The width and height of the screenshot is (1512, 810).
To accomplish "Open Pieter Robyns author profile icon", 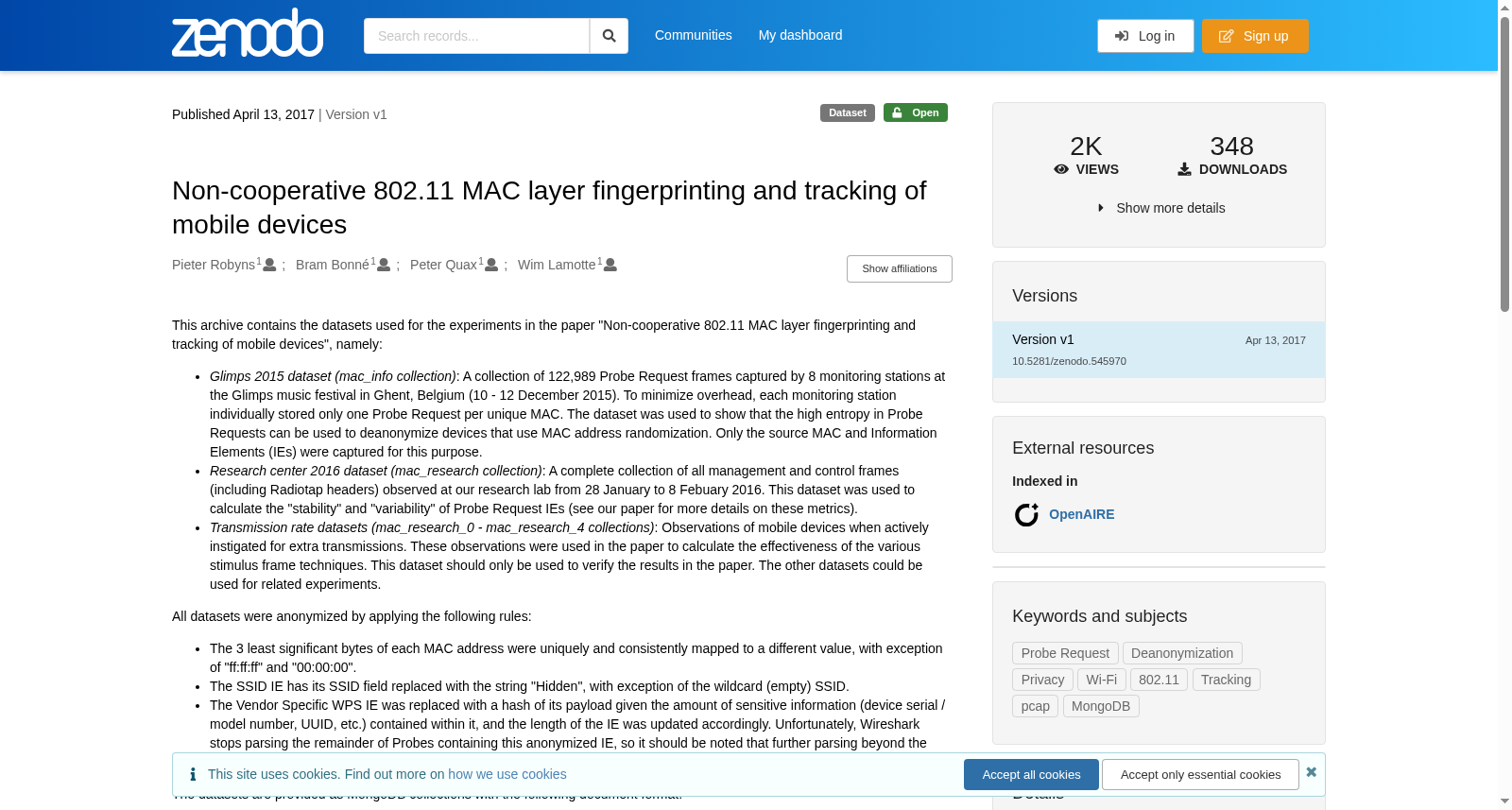I will 269,265.
